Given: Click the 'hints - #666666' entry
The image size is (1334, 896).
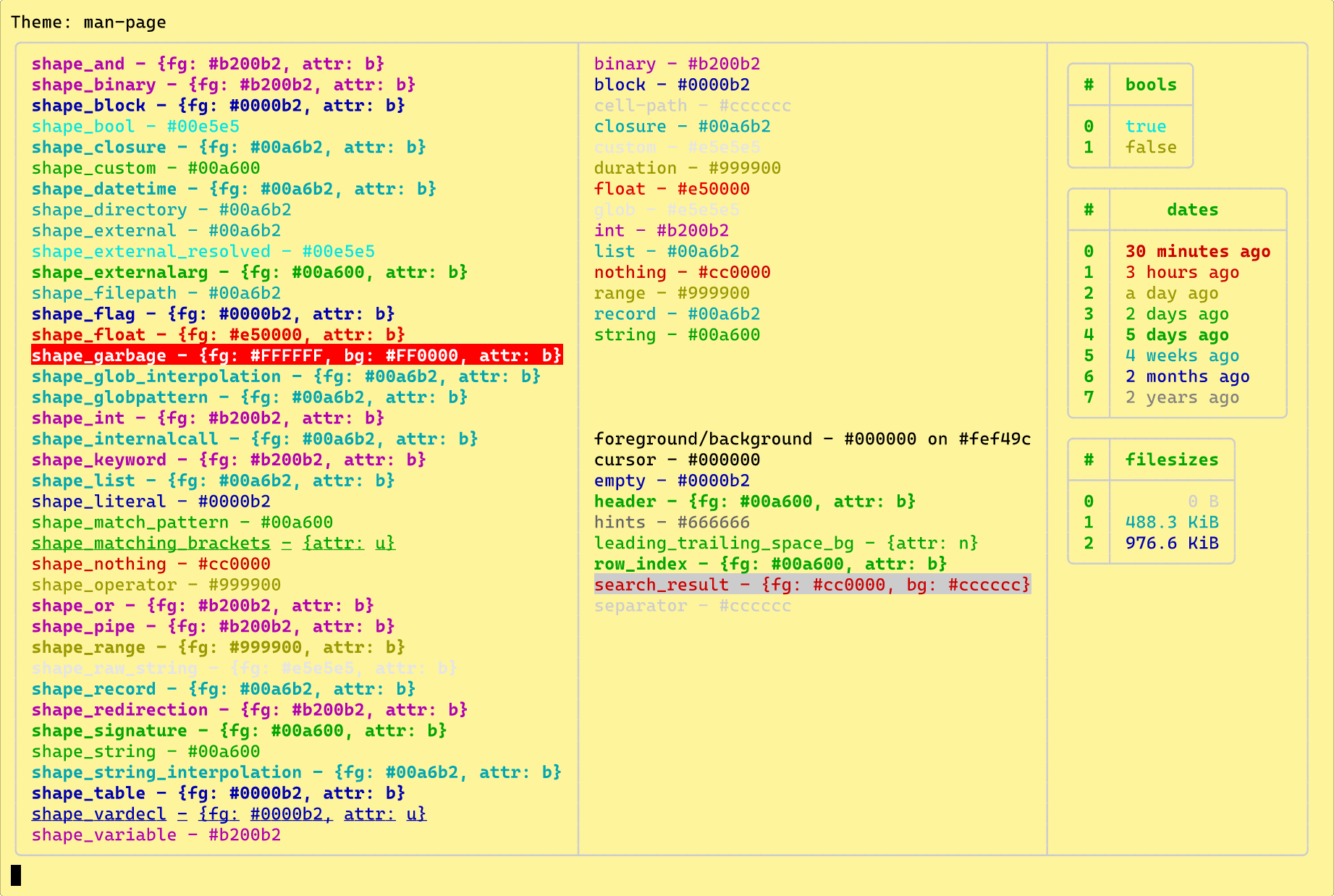Looking at the screenshot, I should (x=672, y=523).
